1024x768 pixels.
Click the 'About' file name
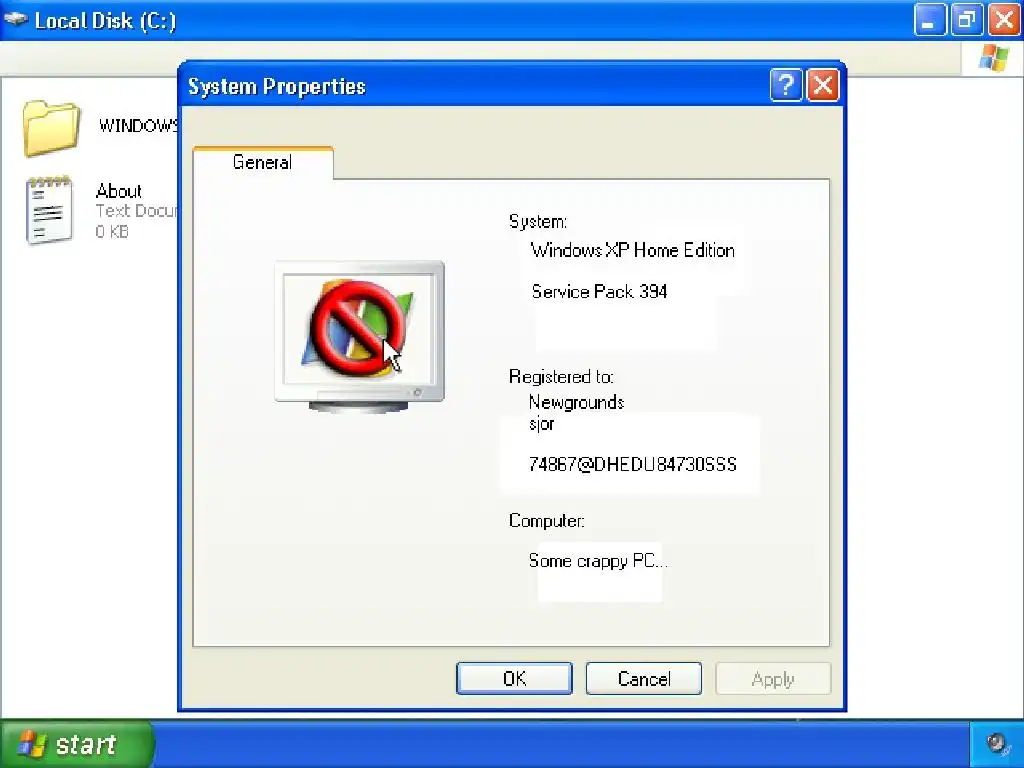click(x=118, y=191)
